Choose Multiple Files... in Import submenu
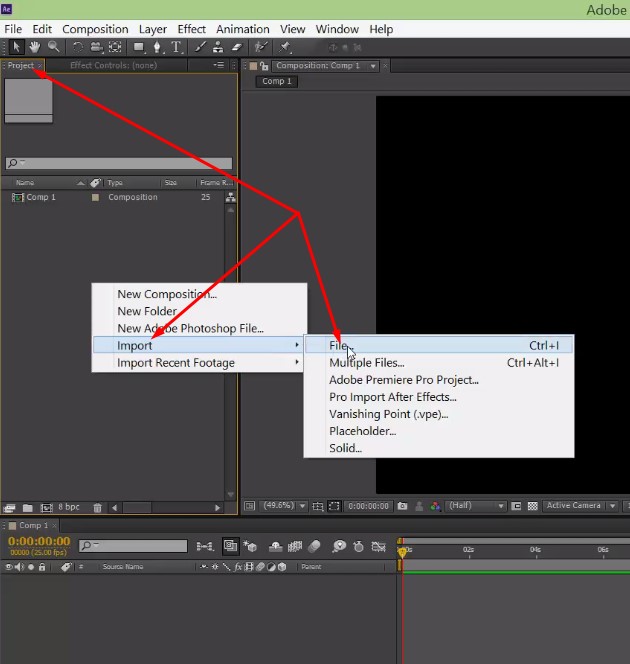This screenshot has width=630, height=664. click(x=439, y=363)
